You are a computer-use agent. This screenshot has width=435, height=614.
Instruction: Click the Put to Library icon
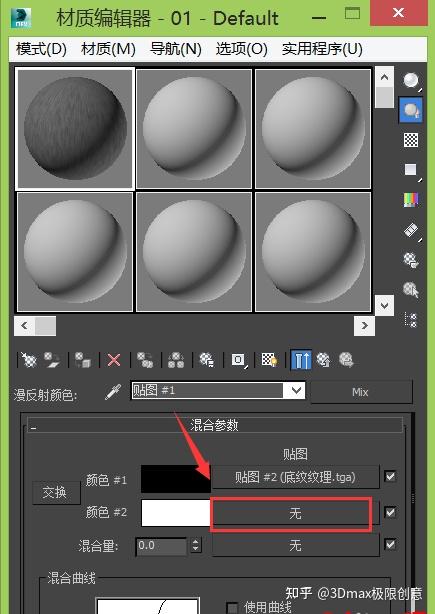click(207, 359)
